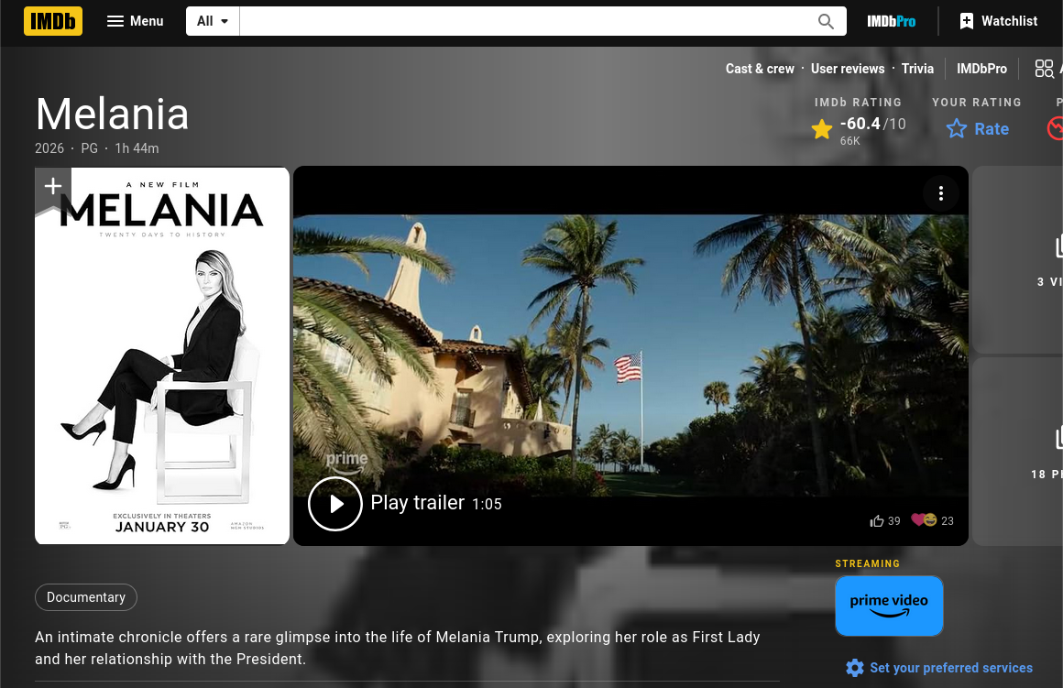Click the all topics grid icon
1063x688 pixels.
coord(1044,68)
